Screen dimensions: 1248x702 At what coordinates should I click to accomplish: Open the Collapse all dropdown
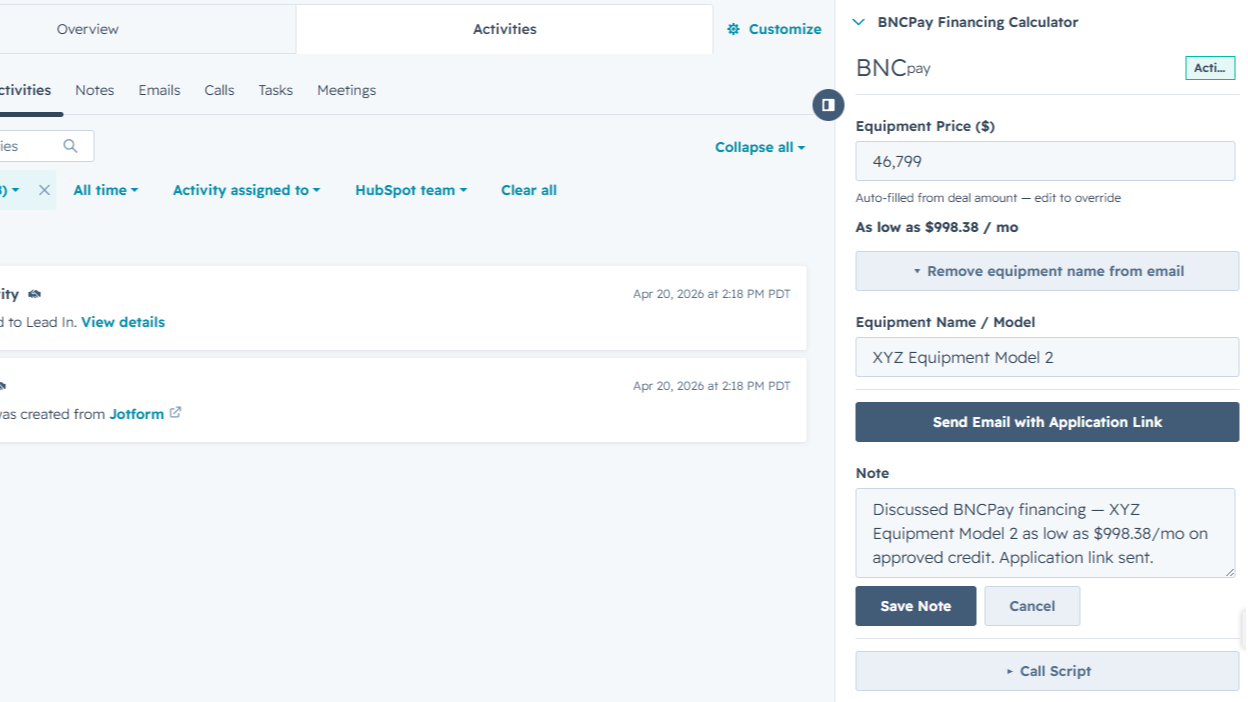pos(760,147)
